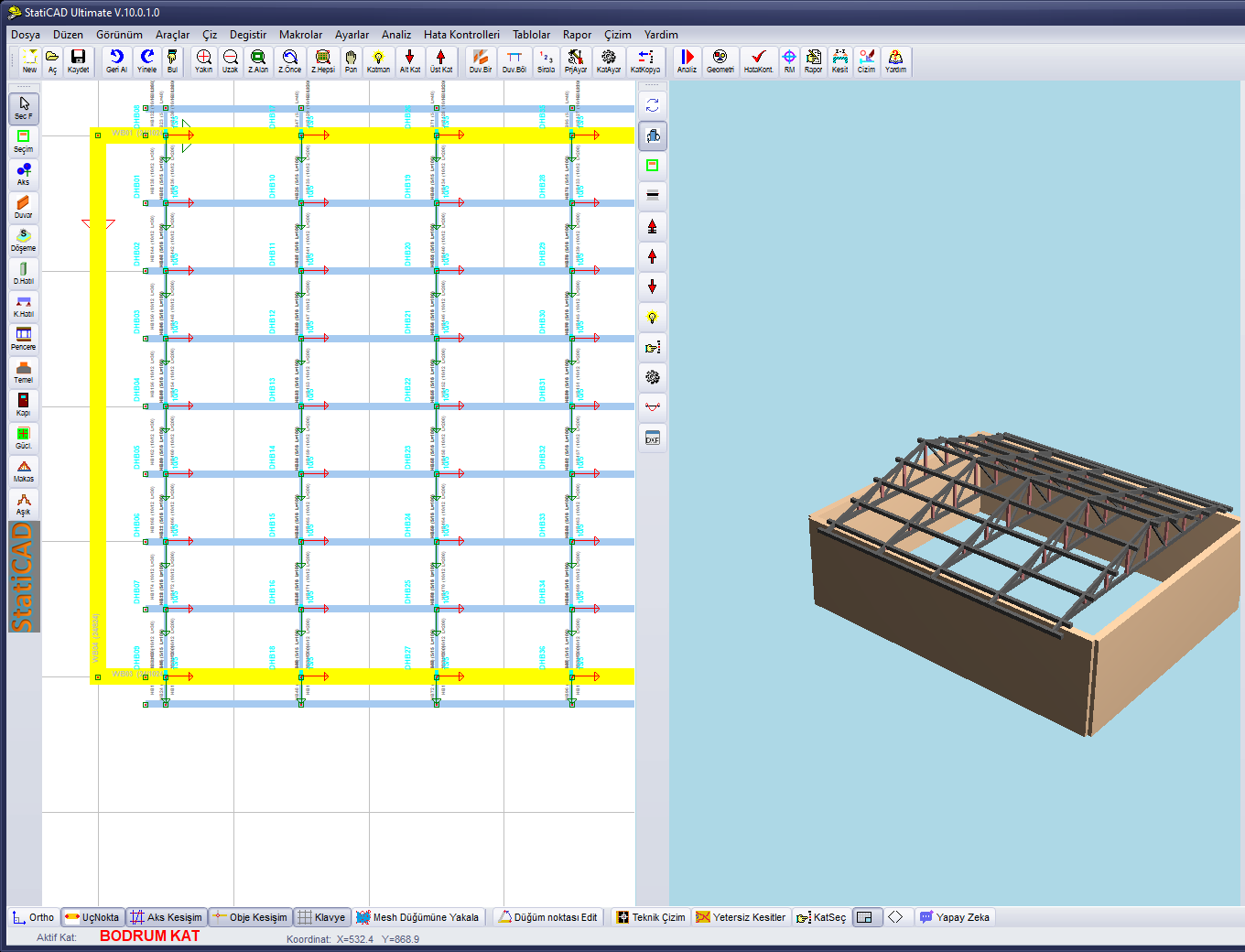Click the KatSeç floor select button
Screen dimensions: 1245x952
[821, 917]
